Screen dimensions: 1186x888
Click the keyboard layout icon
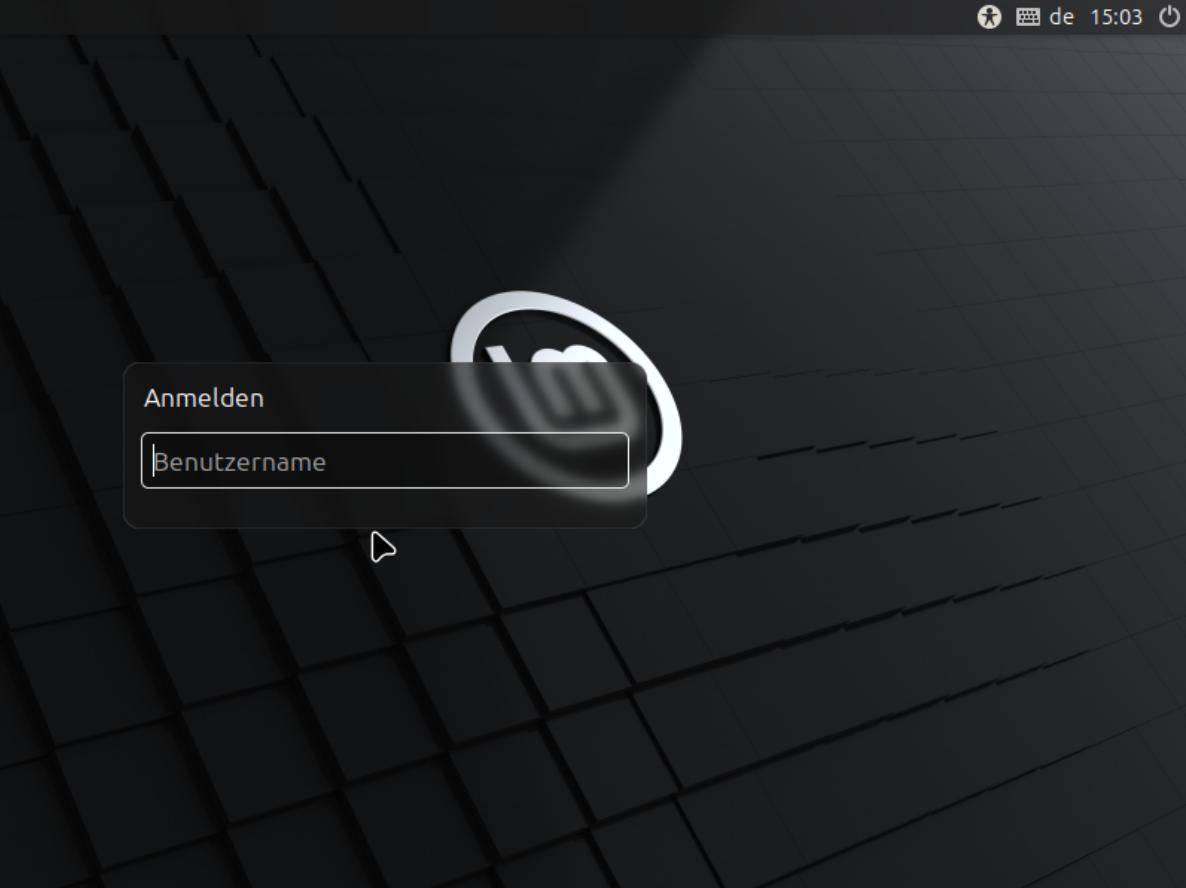1028,17
